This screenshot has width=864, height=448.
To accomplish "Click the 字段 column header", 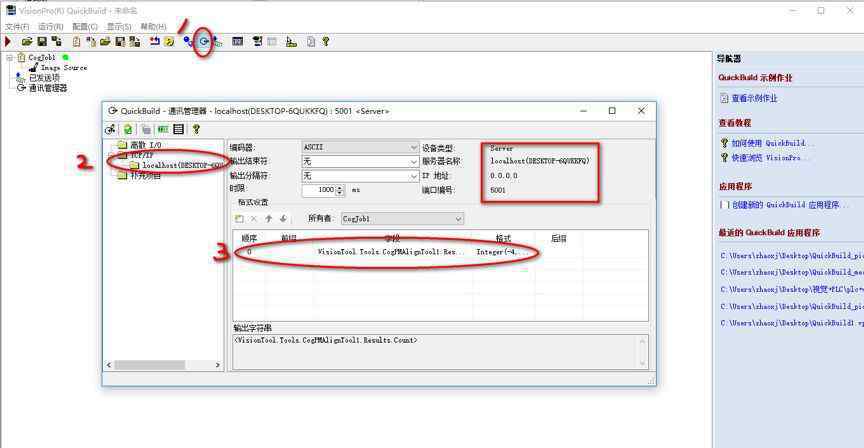I will click(x=392, y=239).
